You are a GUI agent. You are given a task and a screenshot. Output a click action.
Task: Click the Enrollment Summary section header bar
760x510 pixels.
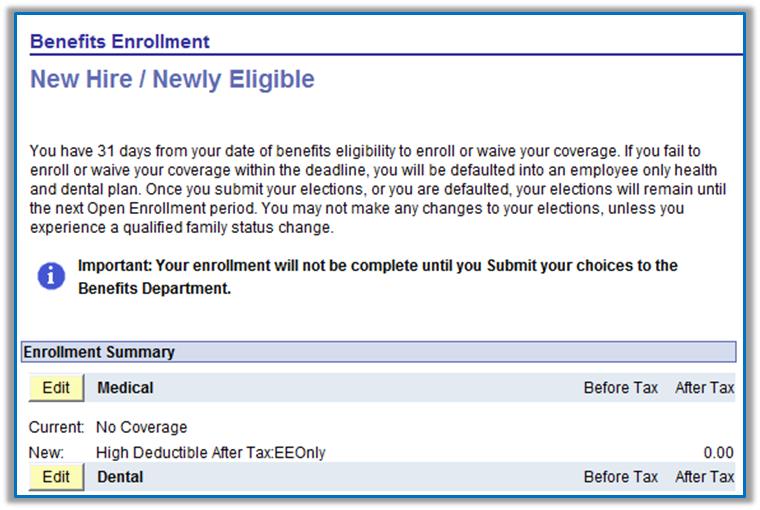tap(379, 352)
